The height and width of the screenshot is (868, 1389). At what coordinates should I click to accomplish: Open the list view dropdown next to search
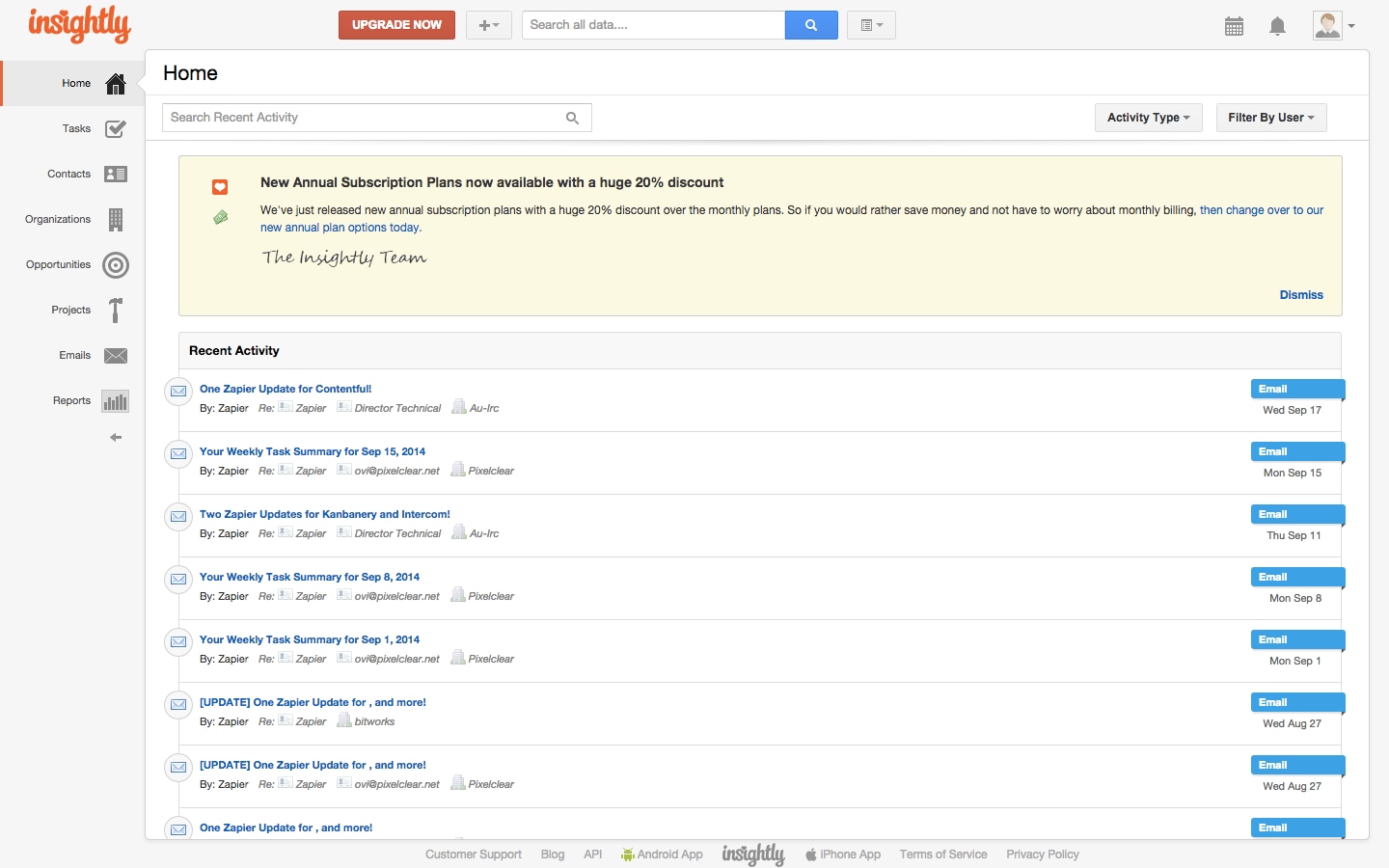tap(871, 25)
